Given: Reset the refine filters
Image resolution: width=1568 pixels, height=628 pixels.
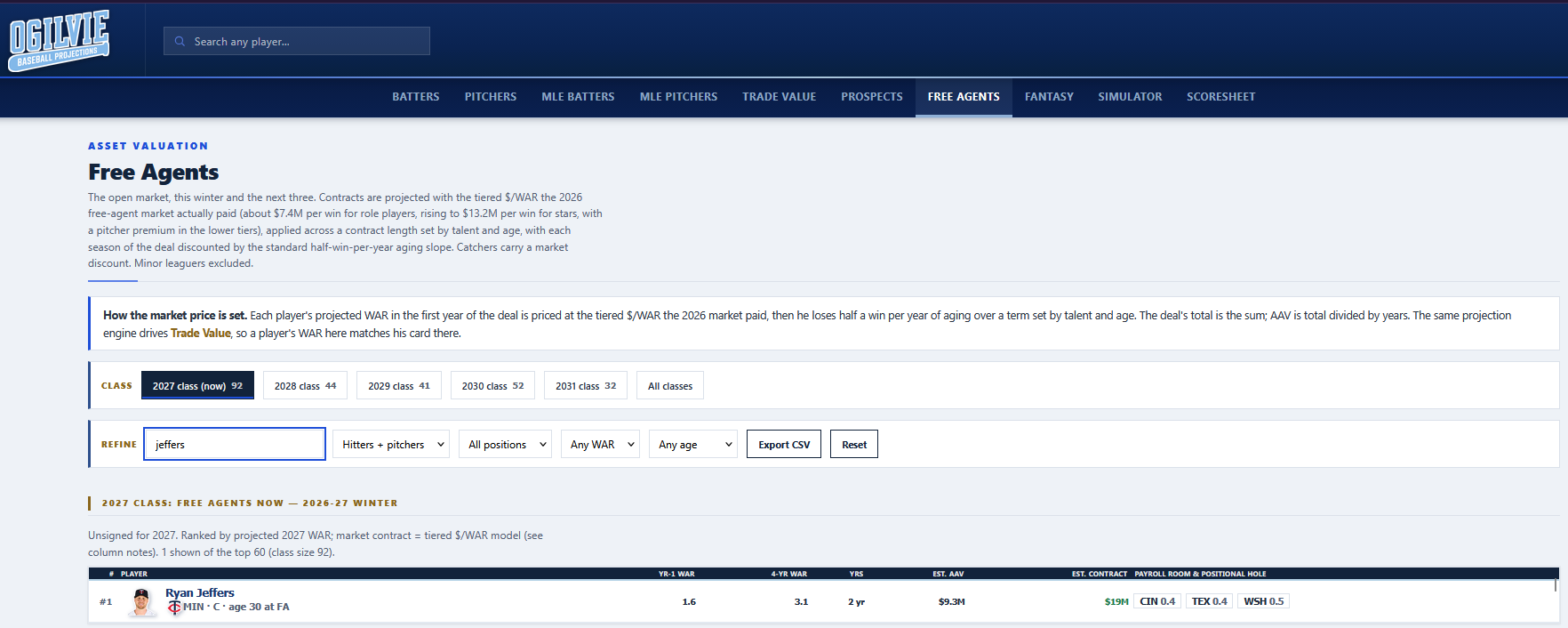Looking at the screenshot, I should tap(854, 445).
